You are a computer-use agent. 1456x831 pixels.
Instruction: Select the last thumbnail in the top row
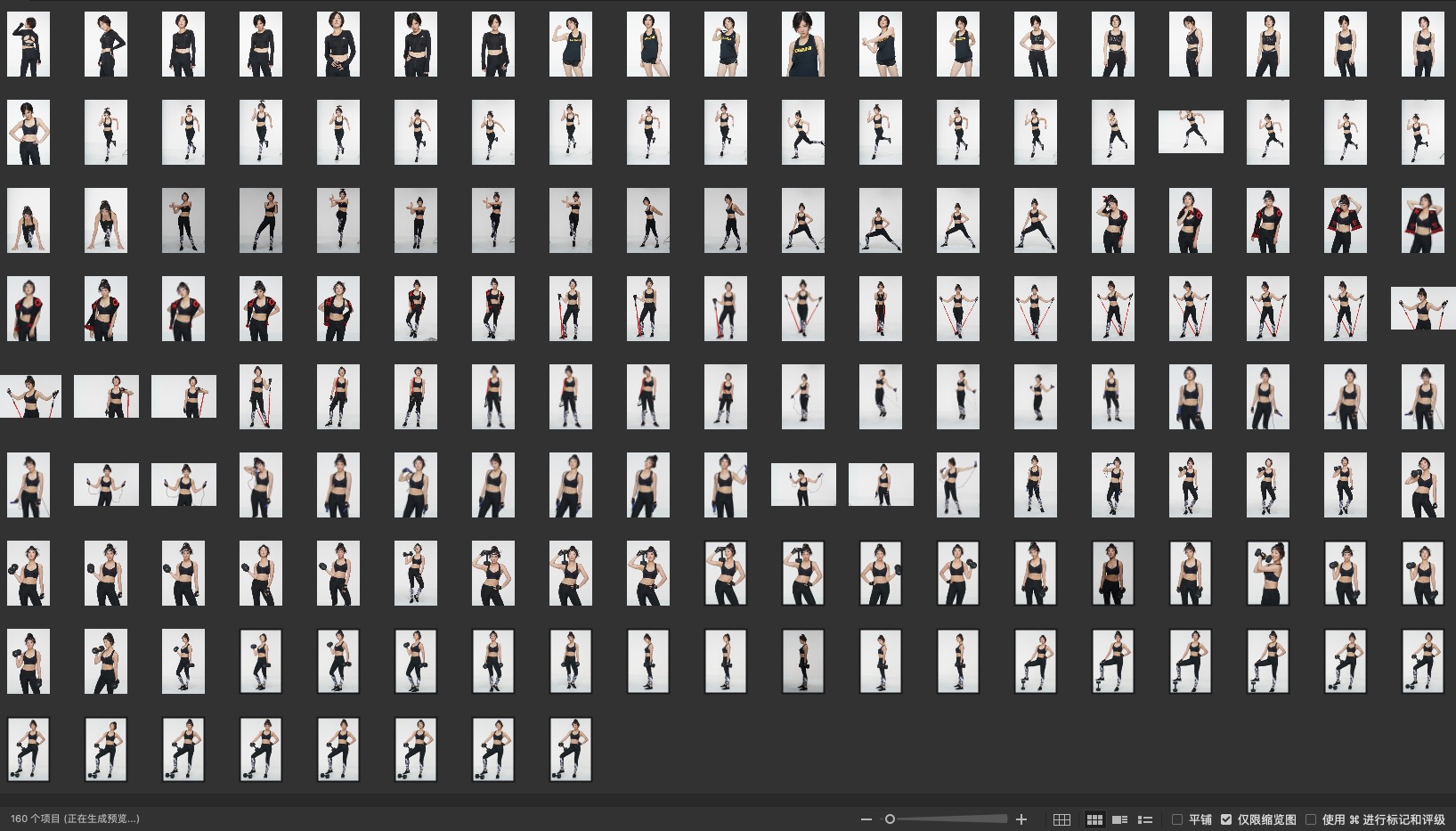[x=1422, y=45]
